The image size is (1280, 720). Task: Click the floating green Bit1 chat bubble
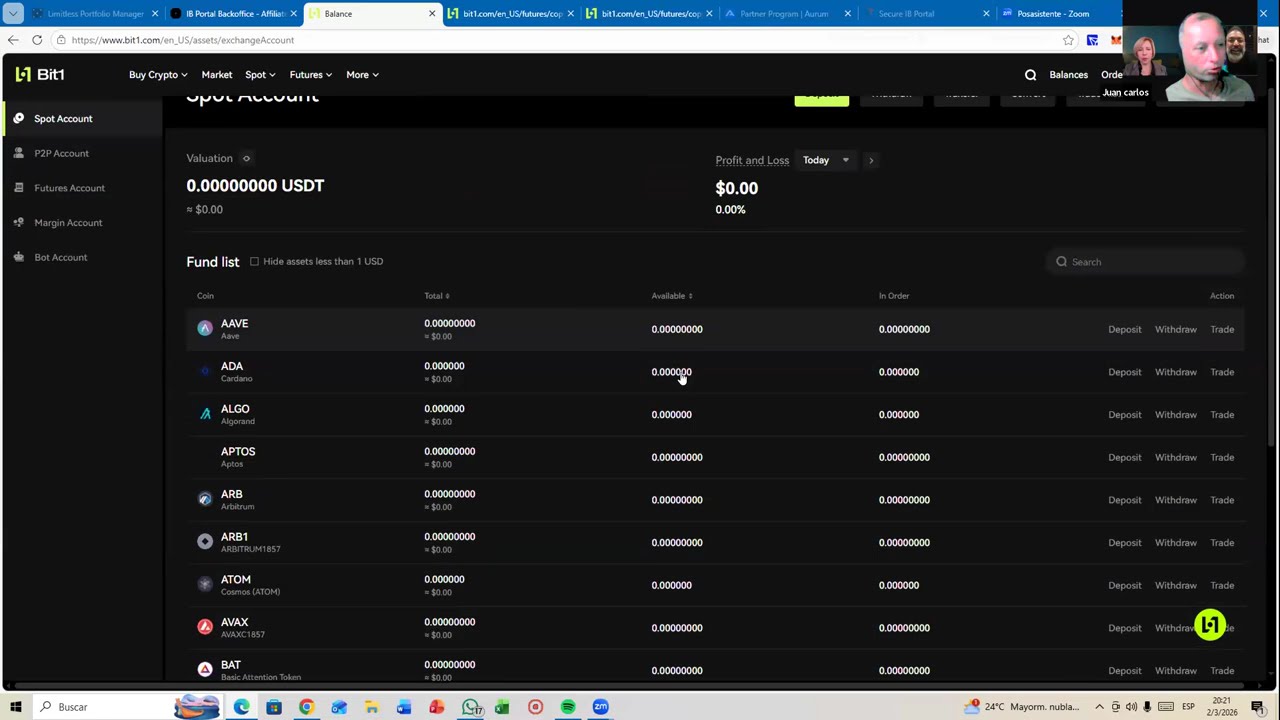click(1210, 625)
